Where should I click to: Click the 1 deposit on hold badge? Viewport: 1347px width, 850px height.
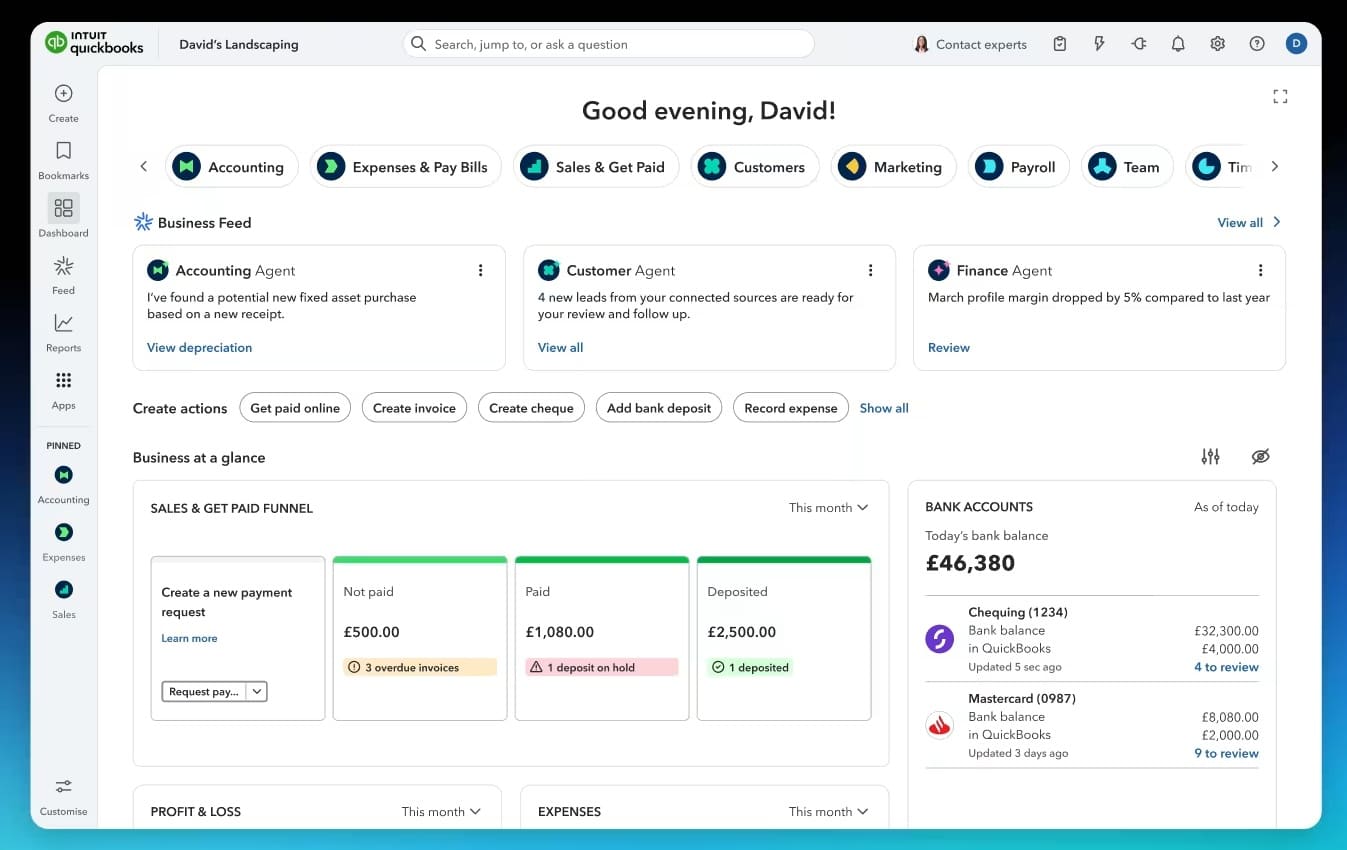[x=602, y=667]
